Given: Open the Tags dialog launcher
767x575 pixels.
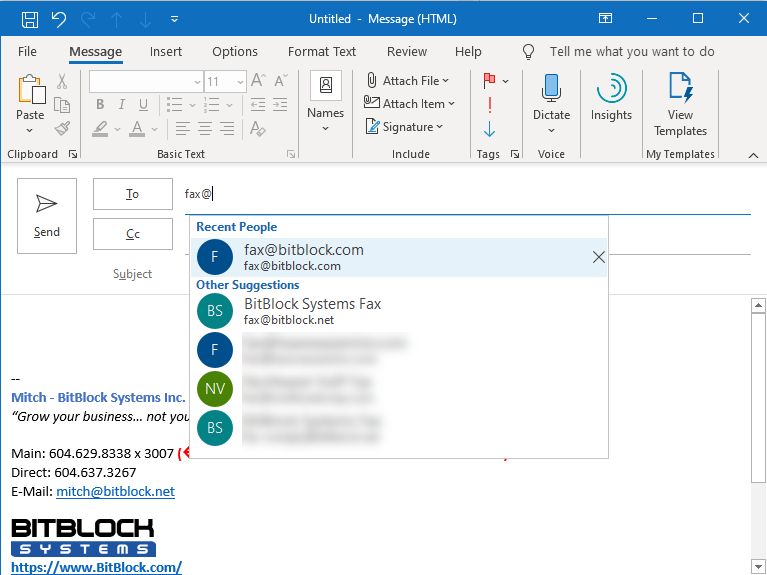Looking at the screenshot, I should point(515,154).
